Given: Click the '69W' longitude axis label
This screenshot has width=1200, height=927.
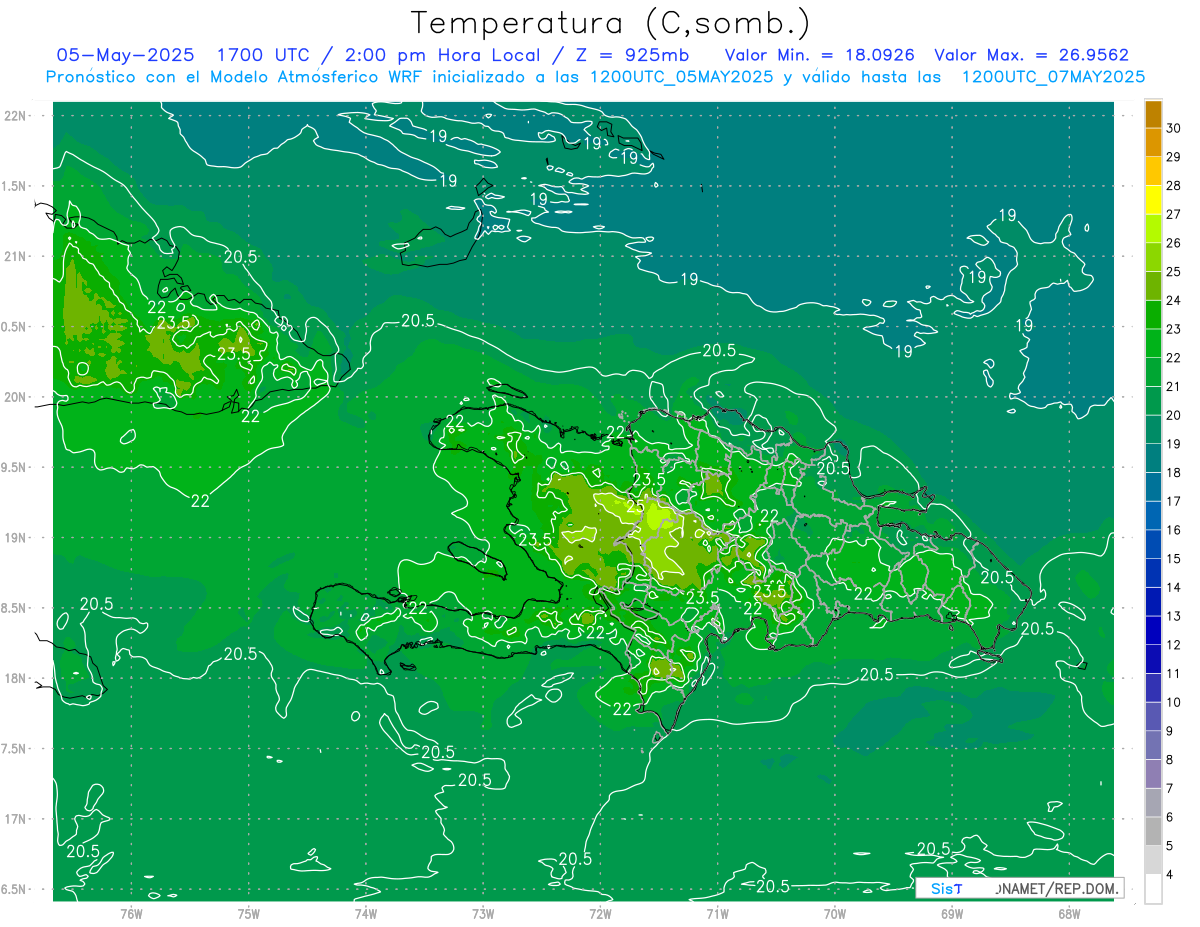Looking at the screenshot, I should click(952, 913).
